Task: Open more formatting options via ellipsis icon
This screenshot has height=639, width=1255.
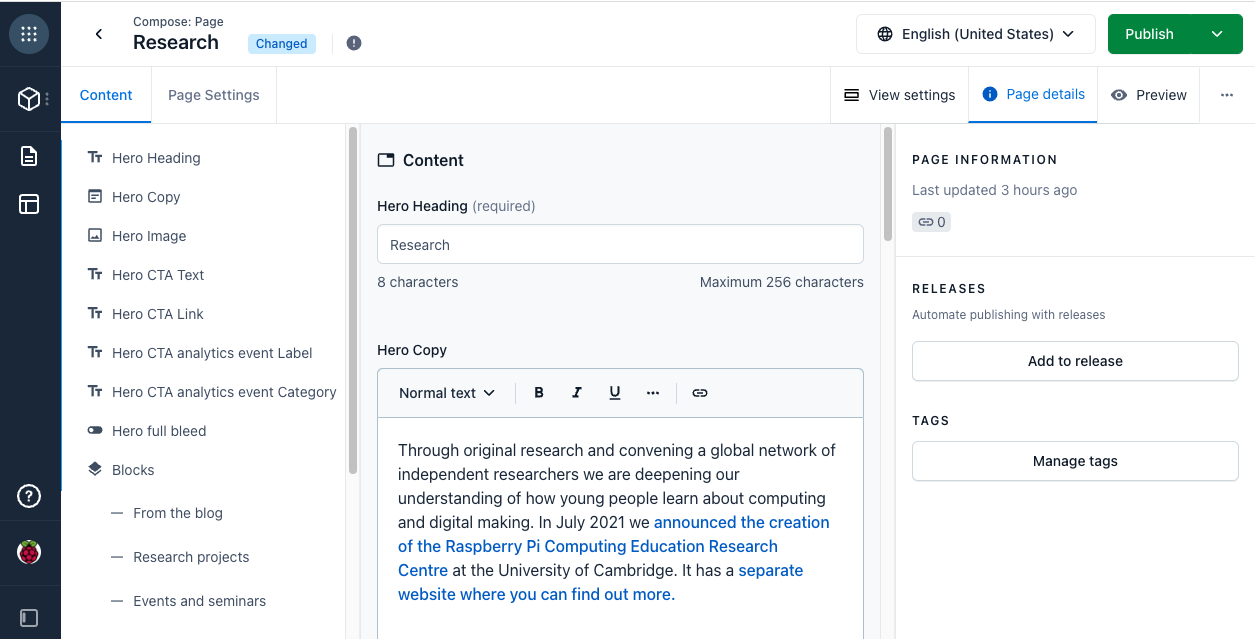Action: pos(653,392)
